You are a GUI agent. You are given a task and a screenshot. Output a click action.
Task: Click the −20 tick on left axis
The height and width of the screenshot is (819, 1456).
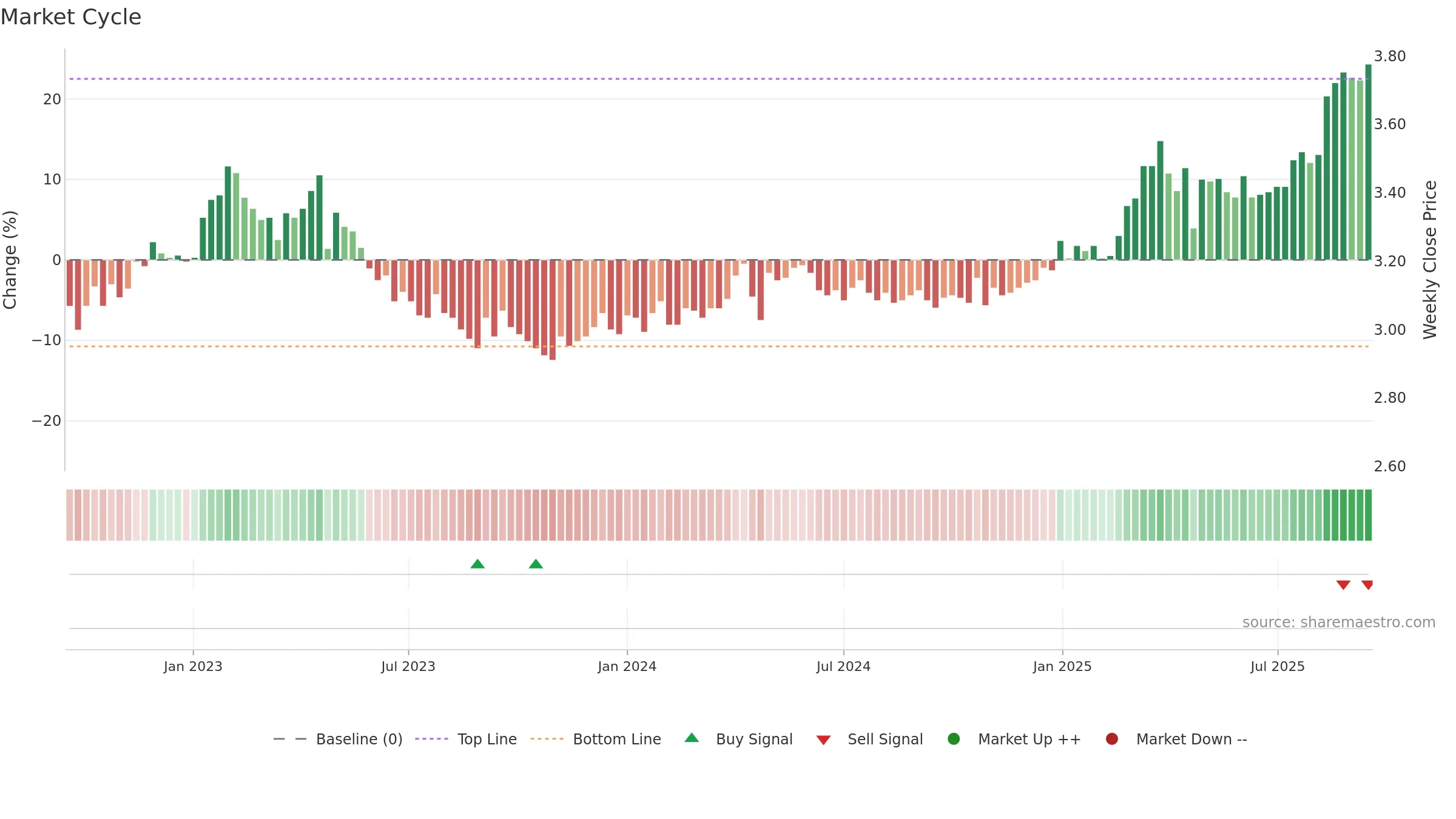point(47,421)
